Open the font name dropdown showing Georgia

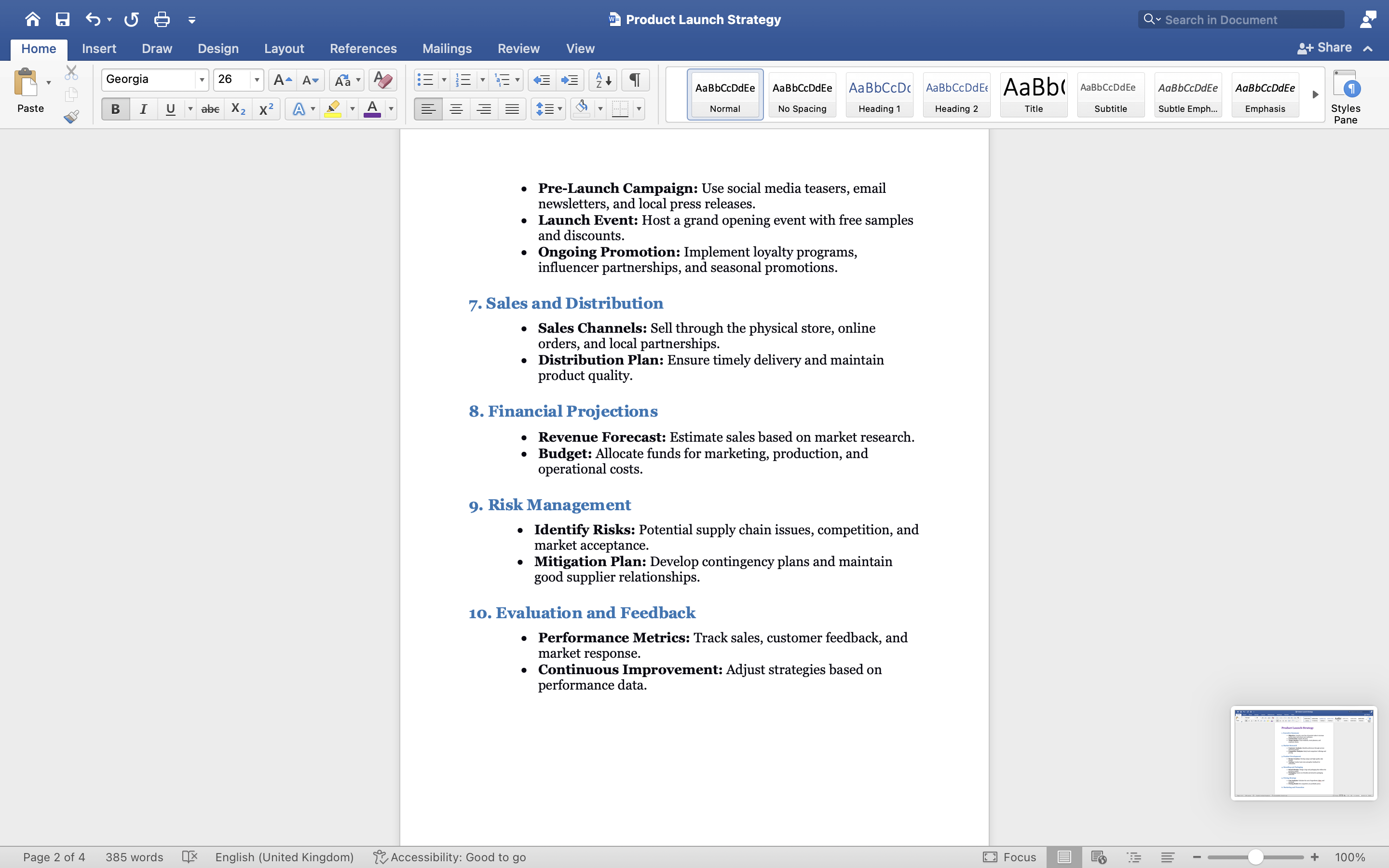tap(202, 80)
